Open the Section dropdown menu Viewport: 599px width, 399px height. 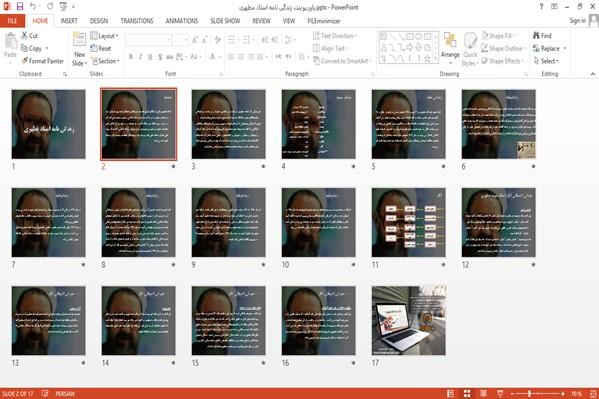click(x=105, y=61)
